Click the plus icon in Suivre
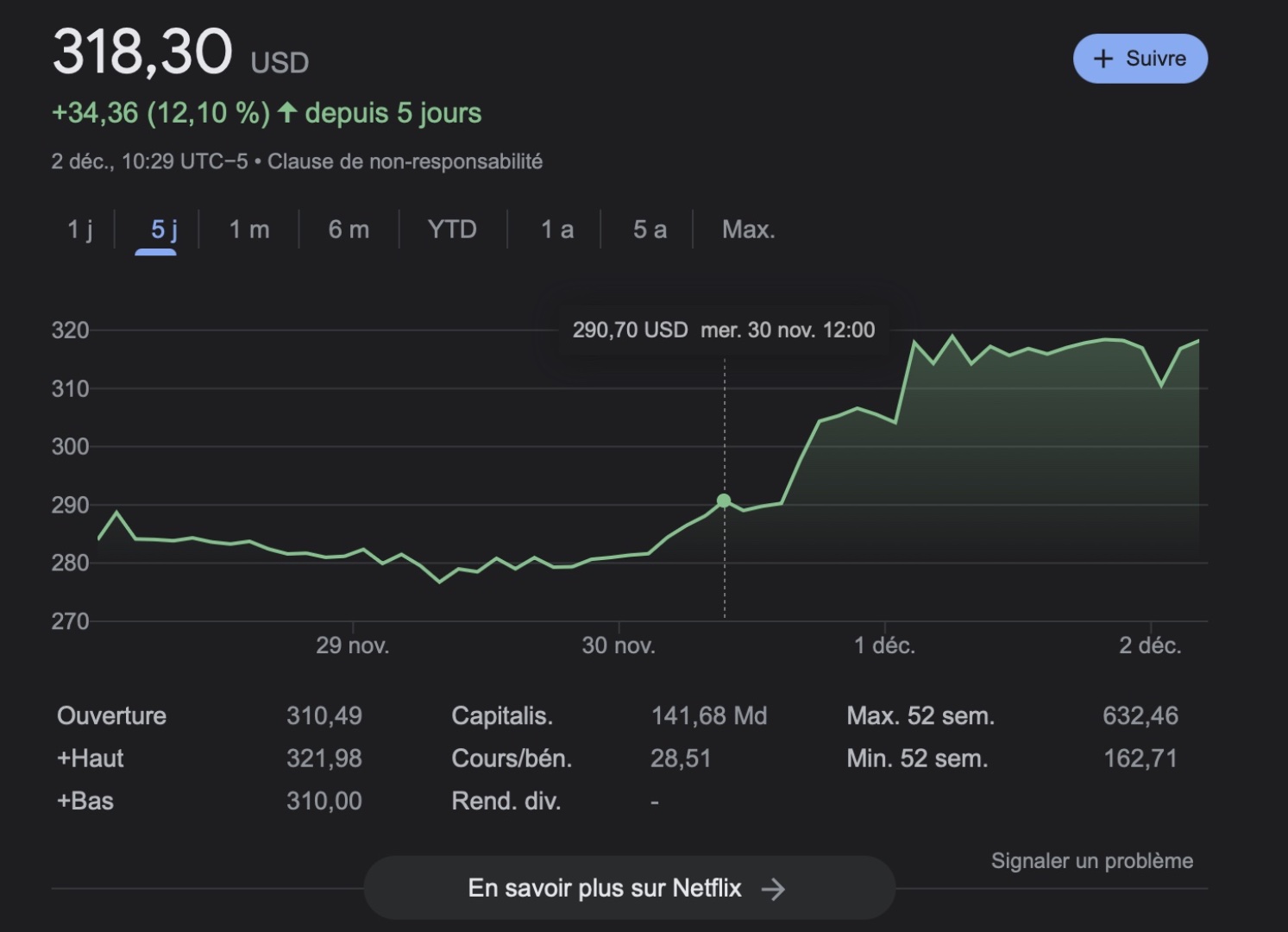The height and width of the screenshot is (932, 1288). click(1103, 59)
